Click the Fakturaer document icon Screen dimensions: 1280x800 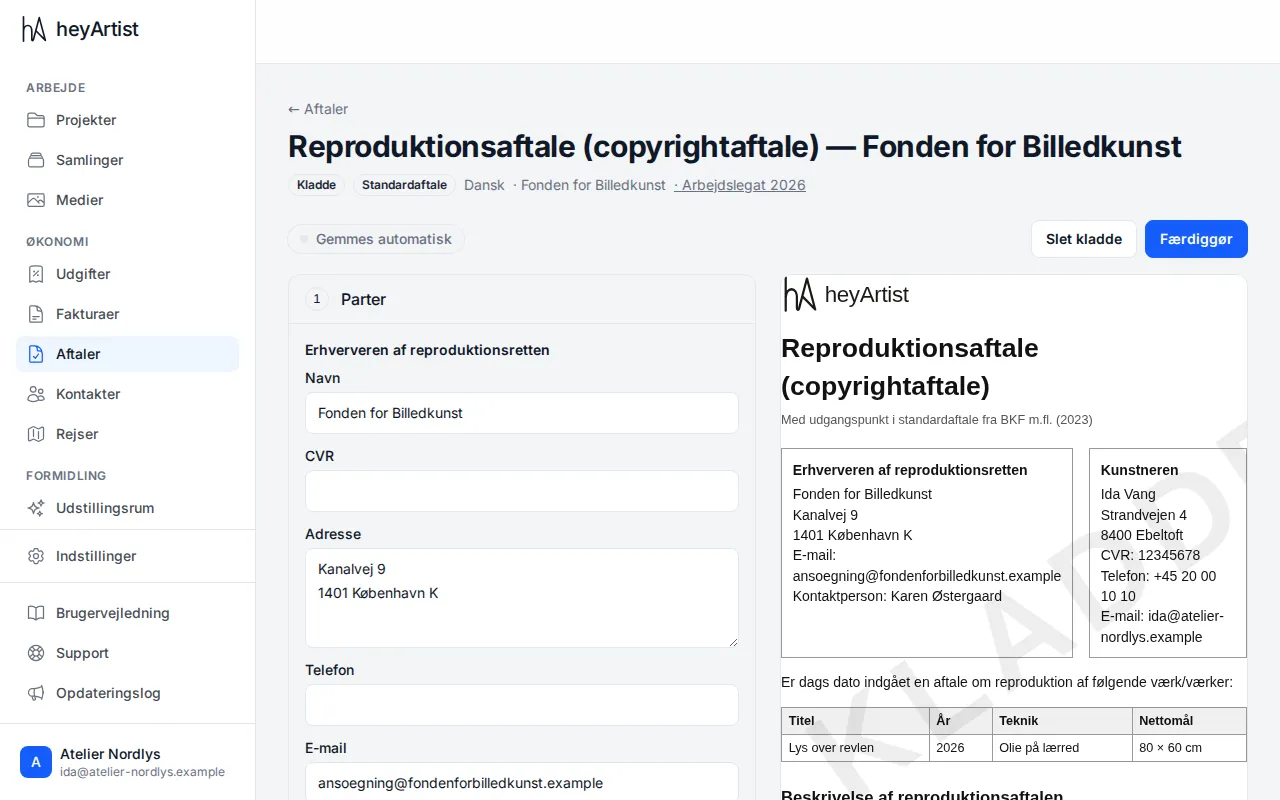[x=36, y=314]
